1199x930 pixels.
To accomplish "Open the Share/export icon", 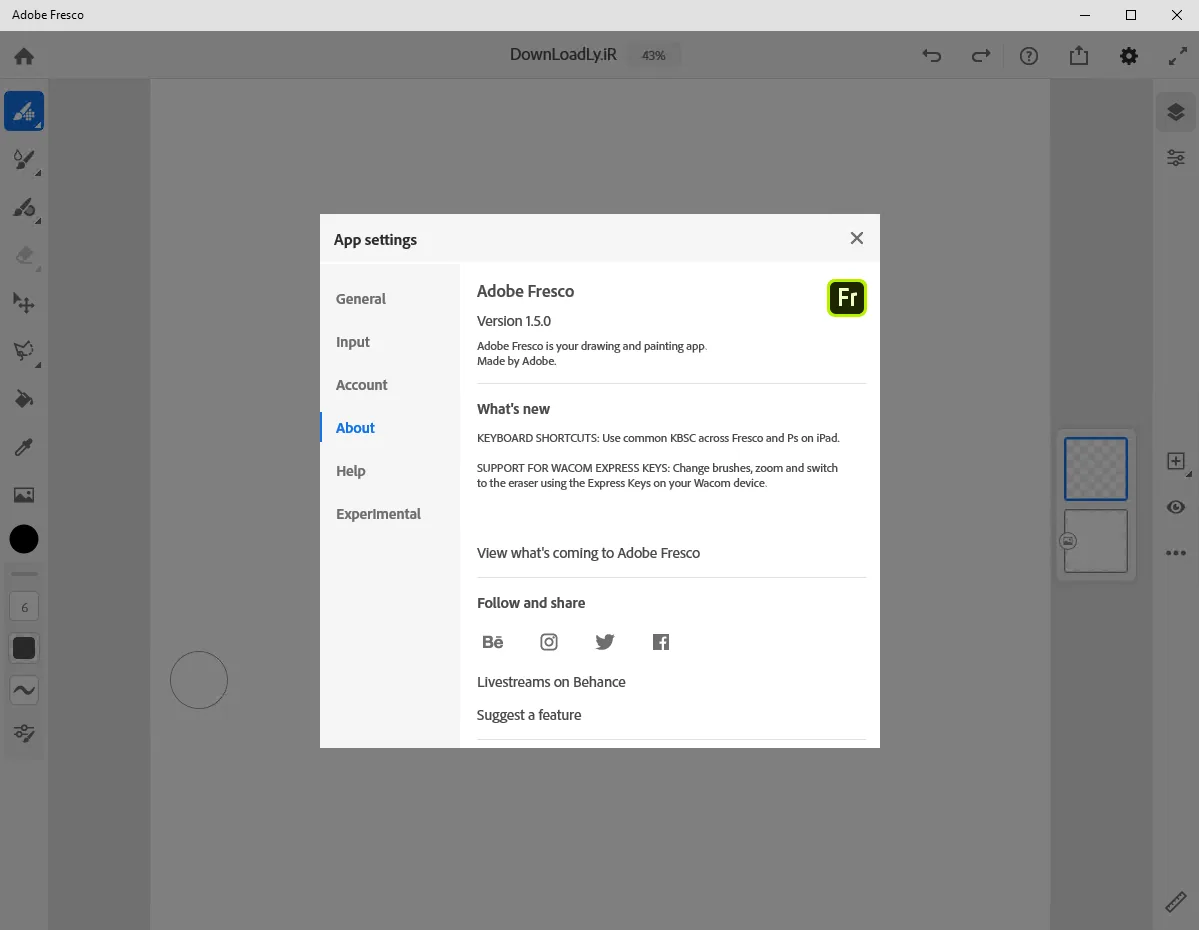I will [x=1078, y=55].
